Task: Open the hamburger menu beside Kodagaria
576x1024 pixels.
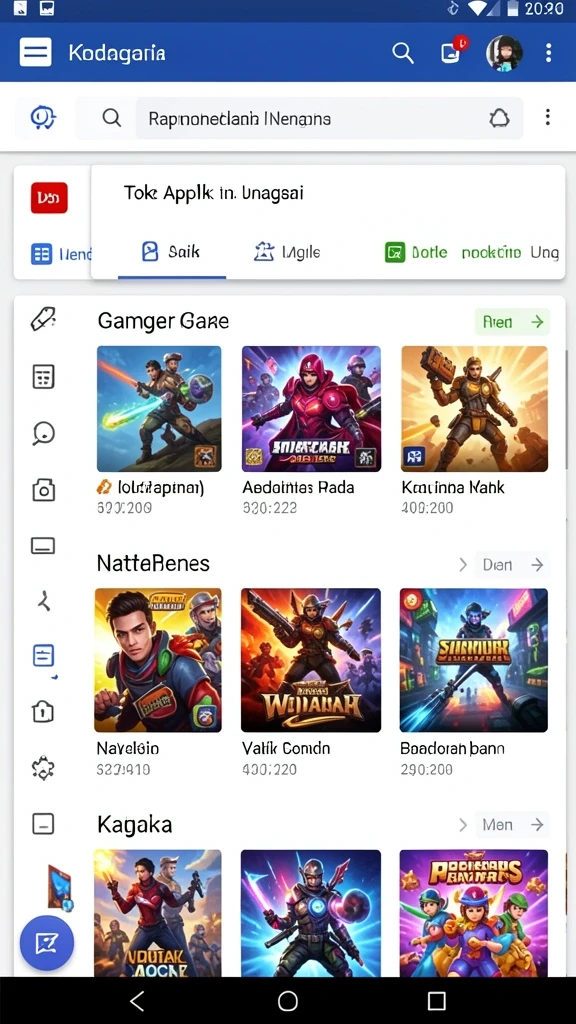Action: pos(35,52)
